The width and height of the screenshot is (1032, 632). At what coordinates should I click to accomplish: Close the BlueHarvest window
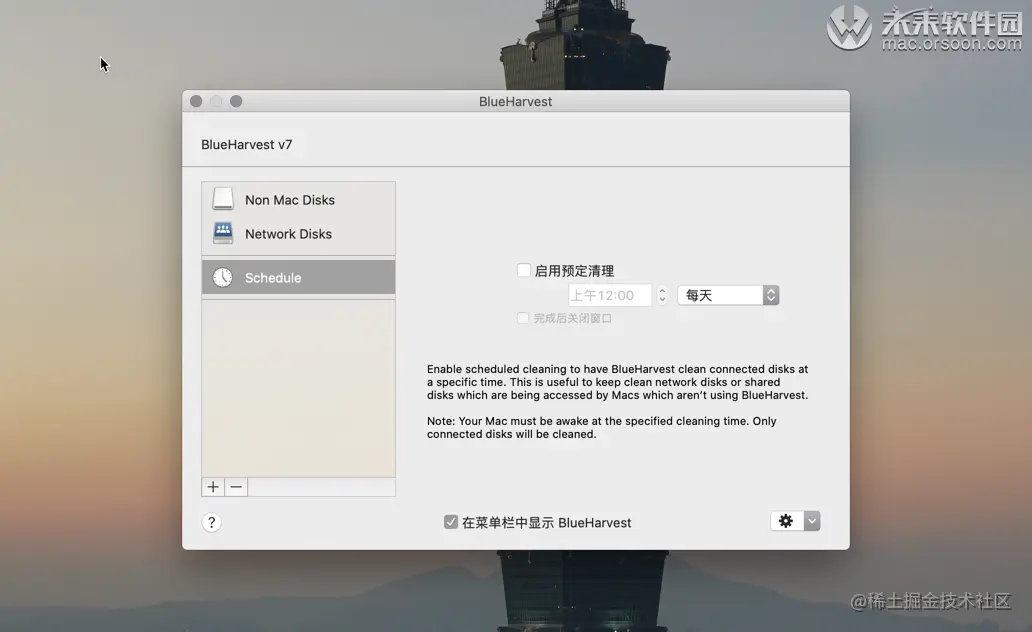[x=196, y=101]
